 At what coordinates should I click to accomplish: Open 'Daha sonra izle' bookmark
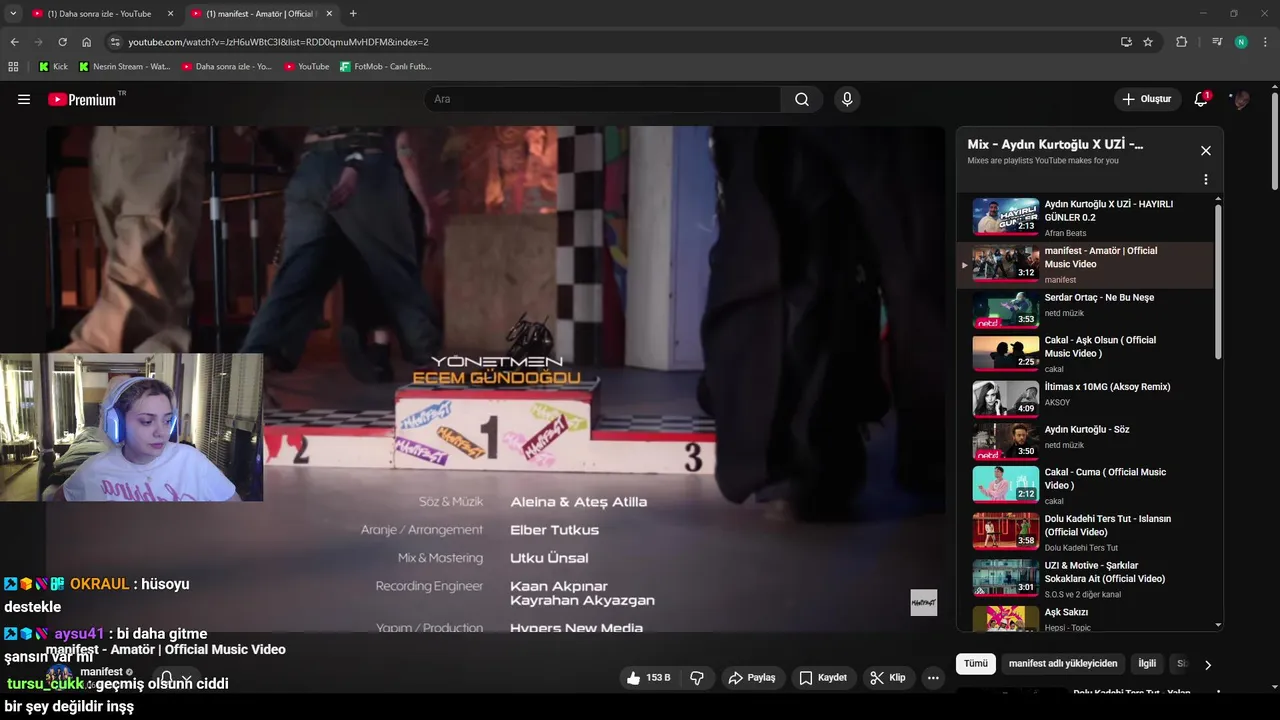(x=226, y=66)
